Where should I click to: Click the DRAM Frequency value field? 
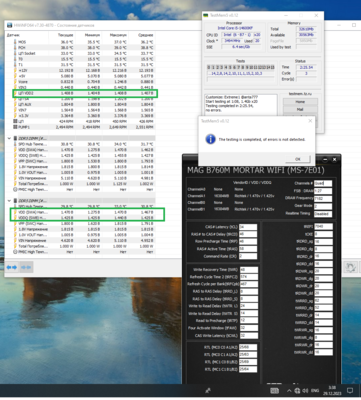tap(323, 199)
